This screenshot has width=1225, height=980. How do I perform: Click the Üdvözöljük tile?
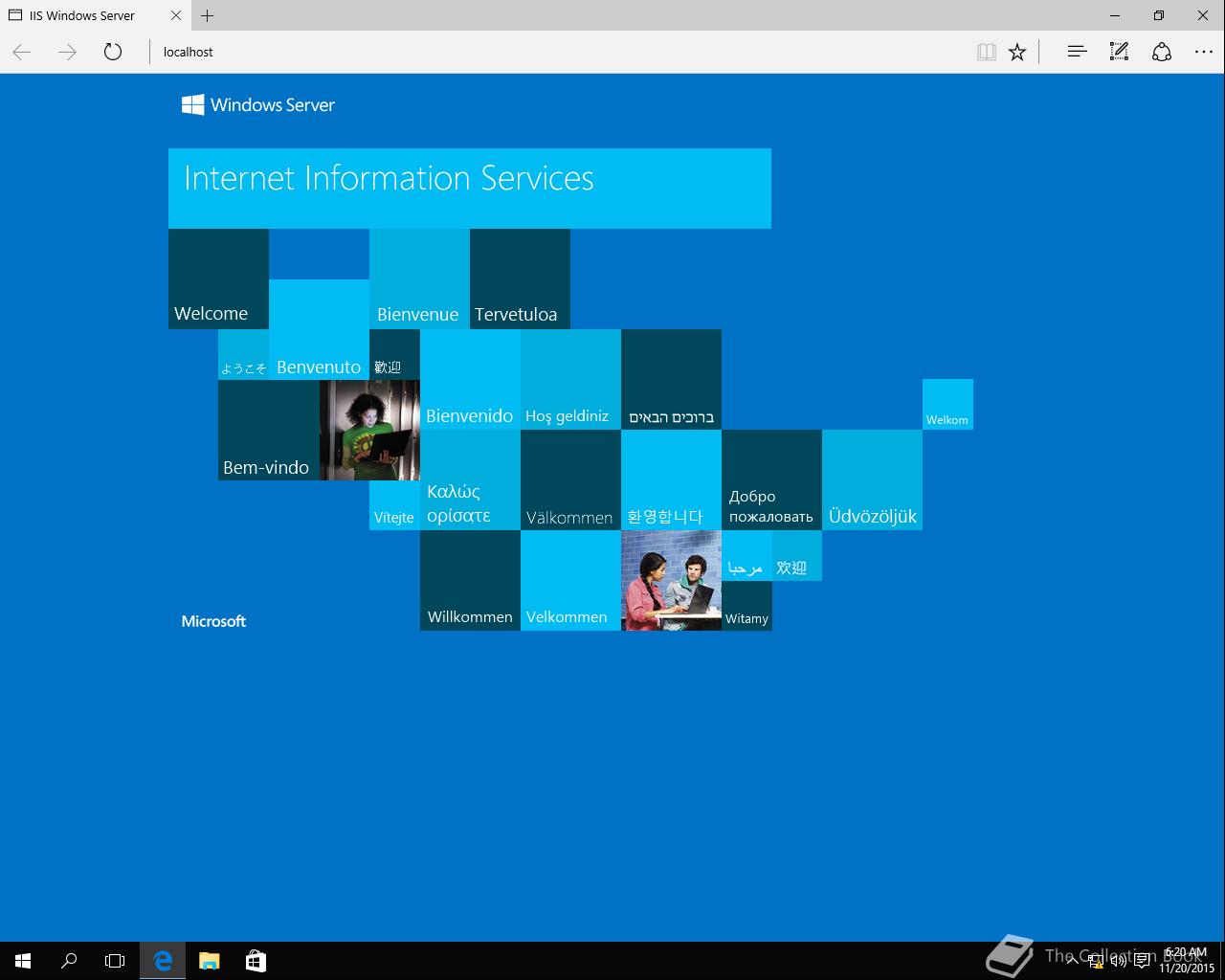pyautogui.click(x=872, y=479)
